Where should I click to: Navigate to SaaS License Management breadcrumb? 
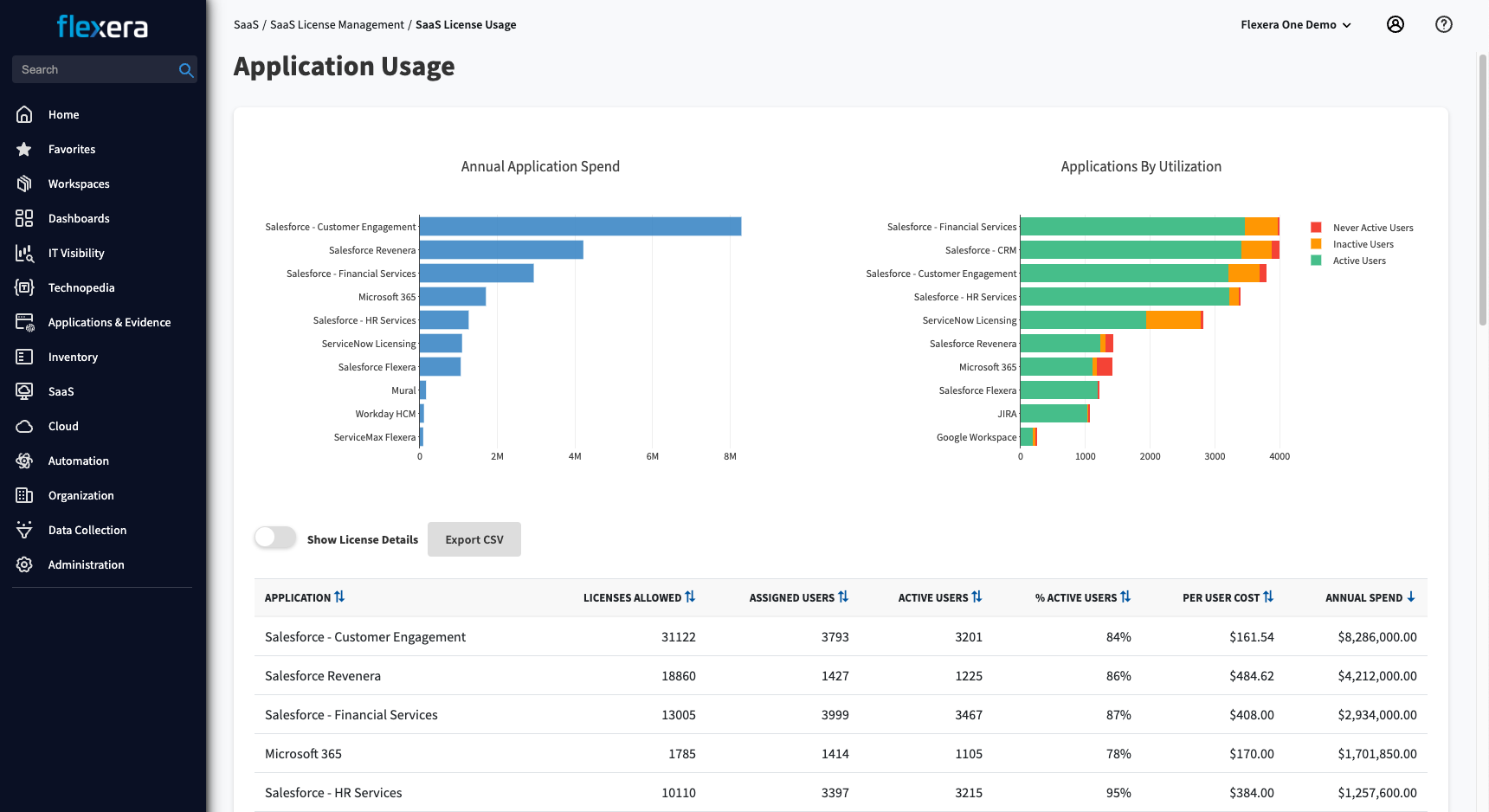tap(338, 24)
